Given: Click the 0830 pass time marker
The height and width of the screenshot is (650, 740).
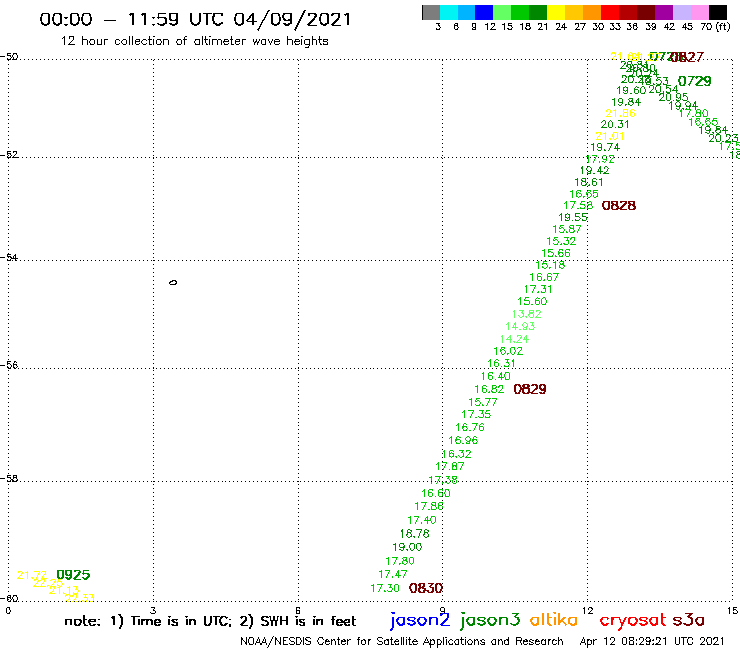Looking at the screenshot, I should [x=426, y=588].
